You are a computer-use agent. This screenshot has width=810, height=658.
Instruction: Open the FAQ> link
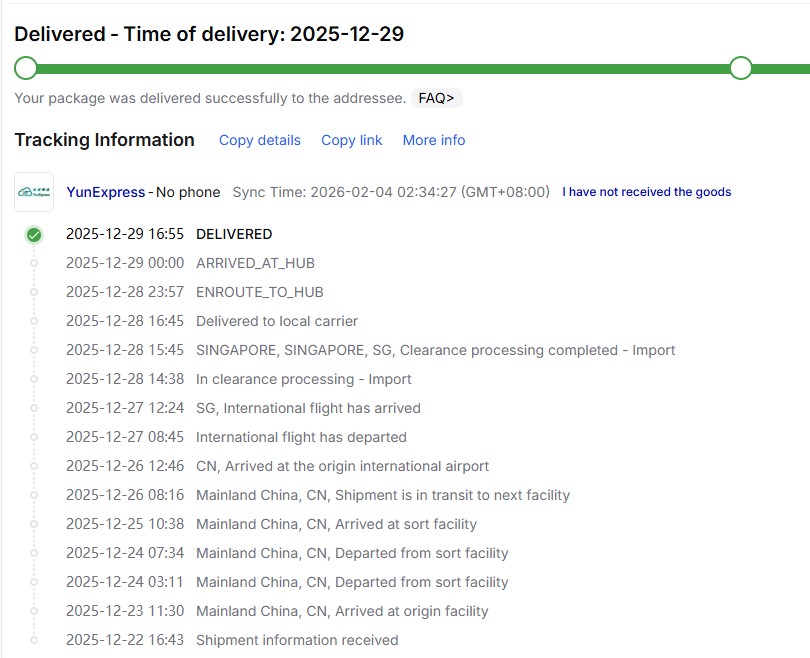click(436, 98)
